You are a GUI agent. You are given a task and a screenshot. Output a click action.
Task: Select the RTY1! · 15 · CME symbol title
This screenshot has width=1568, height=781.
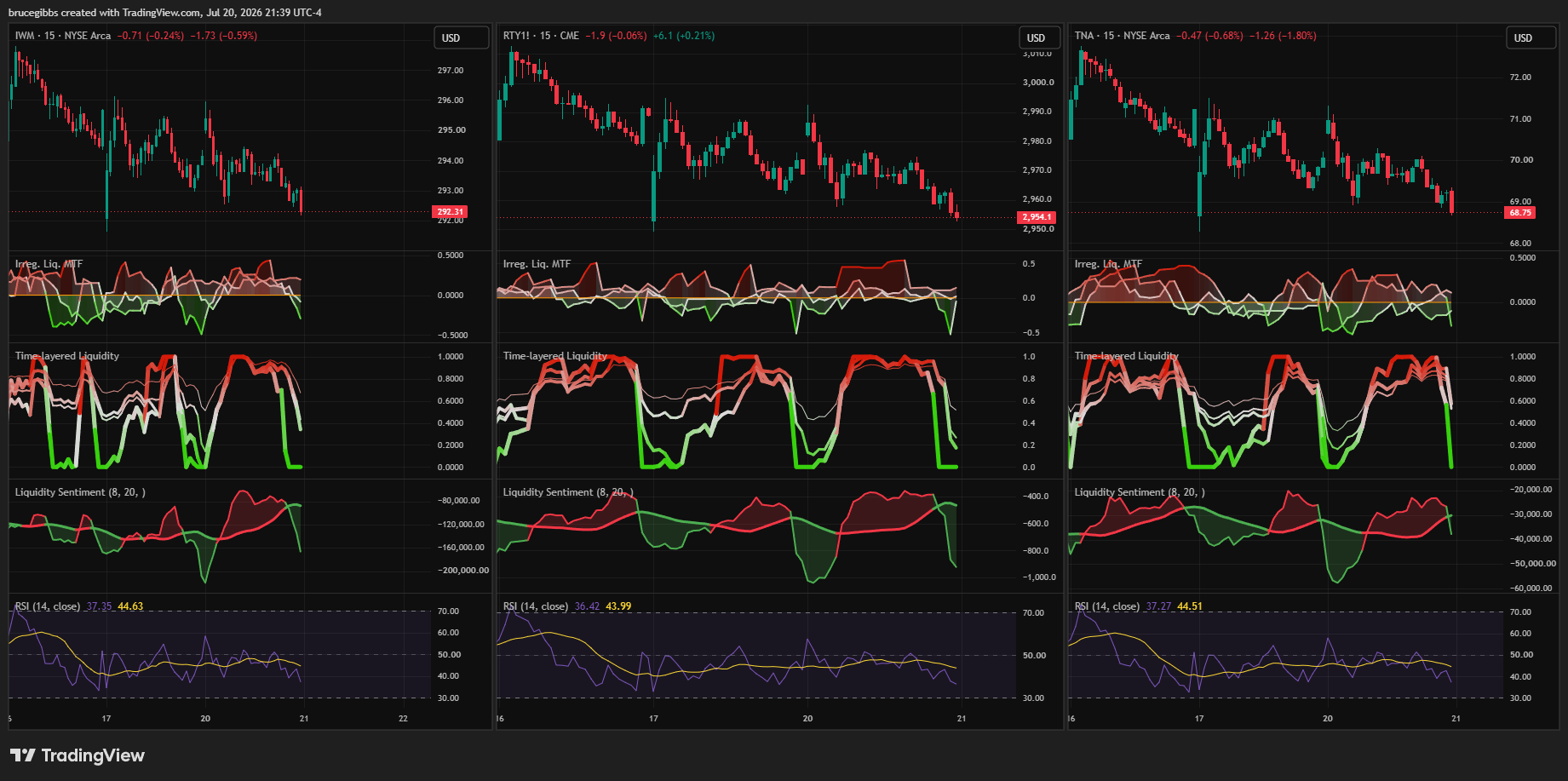click(541, 36)
